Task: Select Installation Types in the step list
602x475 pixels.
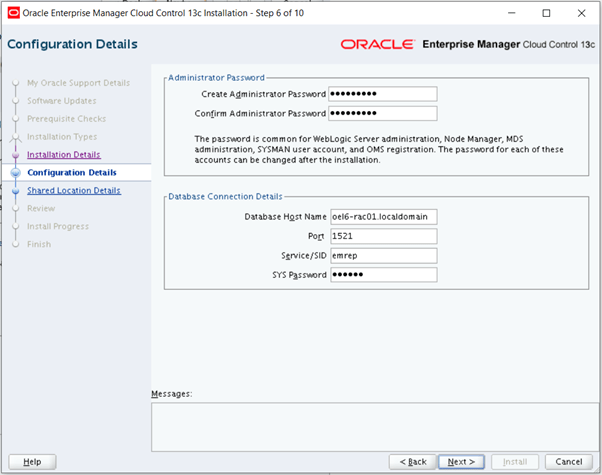Action: [61, 136]
